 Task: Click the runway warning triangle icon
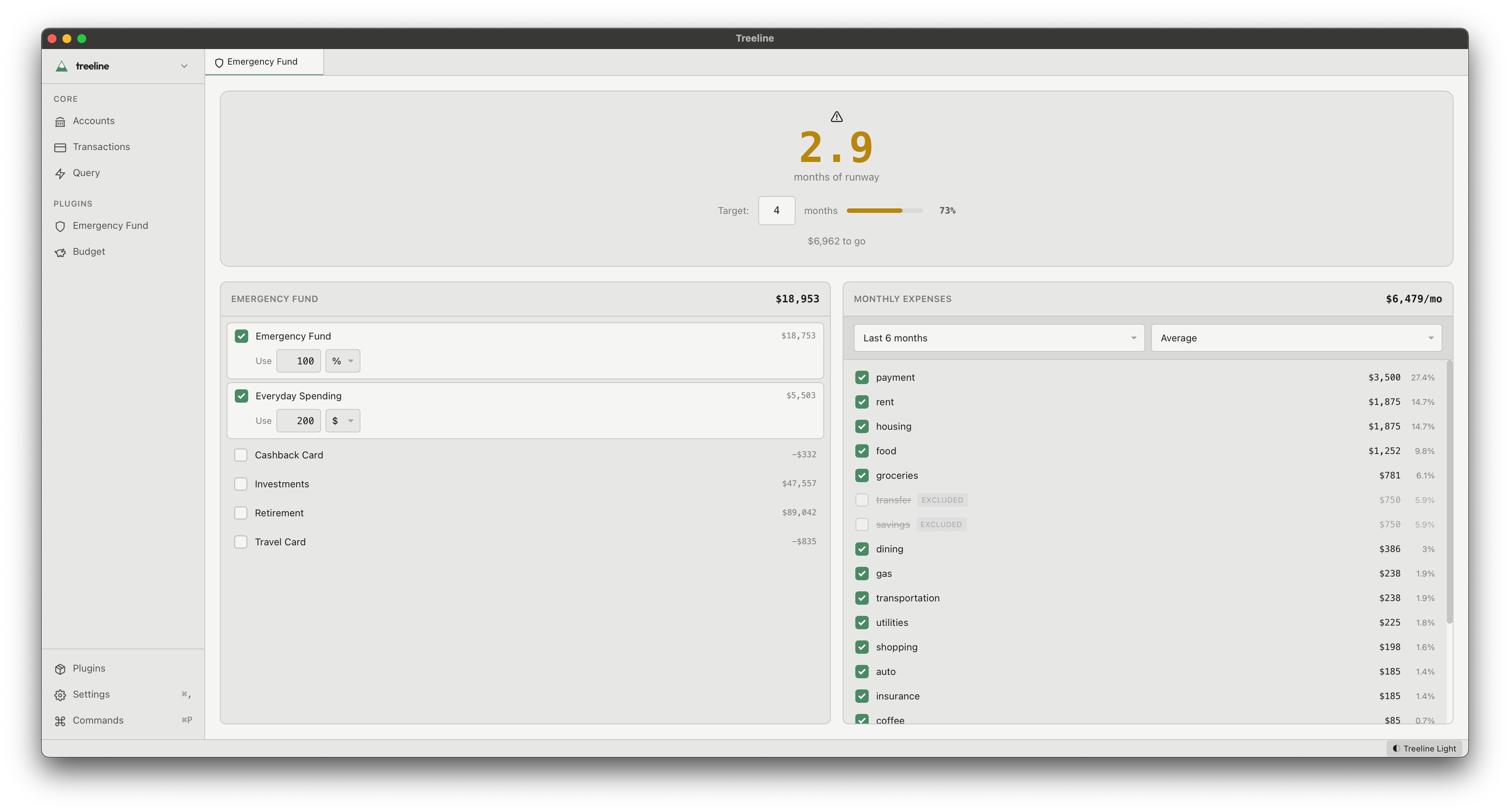coord(836,117)
